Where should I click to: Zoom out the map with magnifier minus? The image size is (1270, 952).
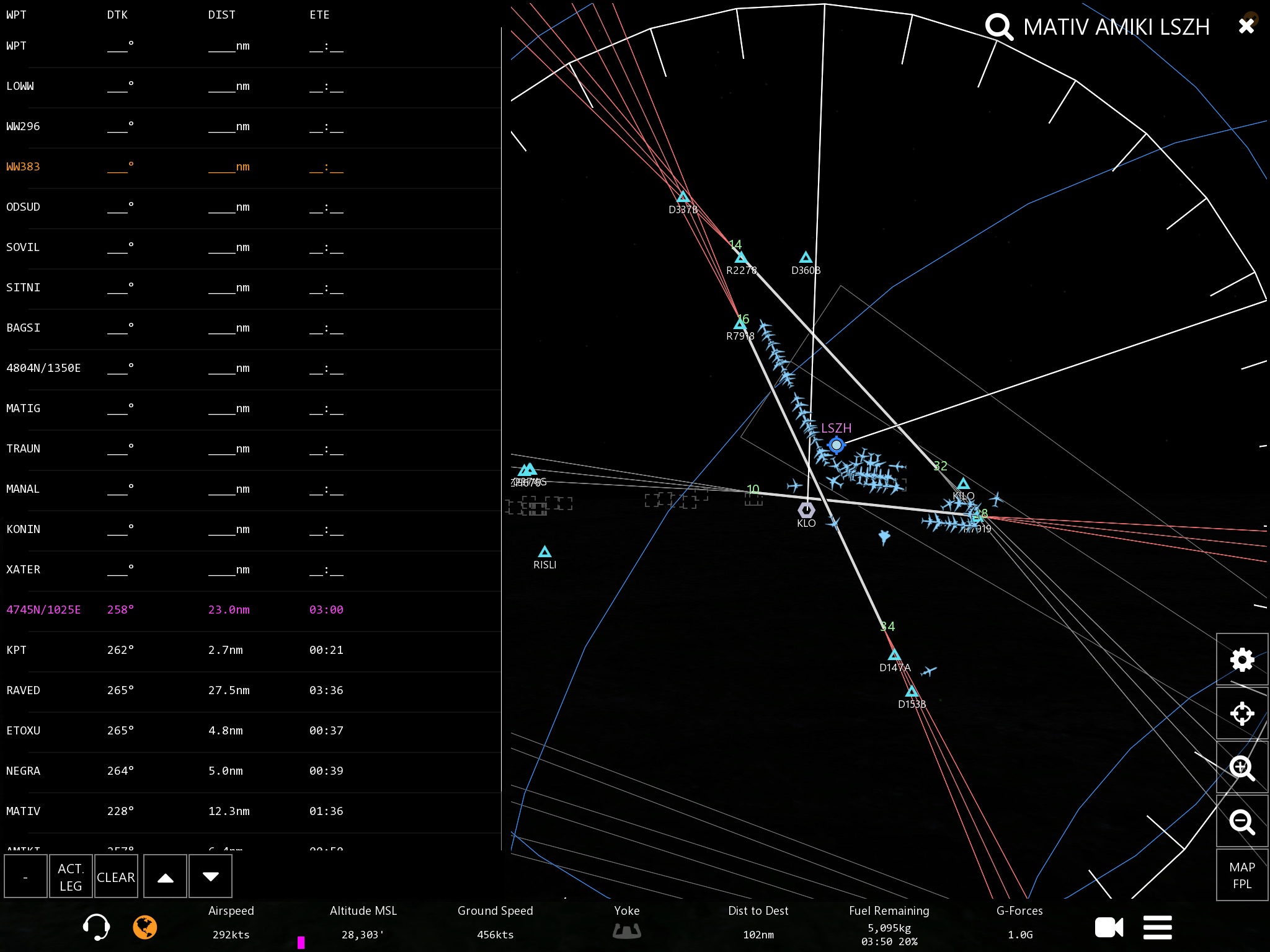[1241, 822]
